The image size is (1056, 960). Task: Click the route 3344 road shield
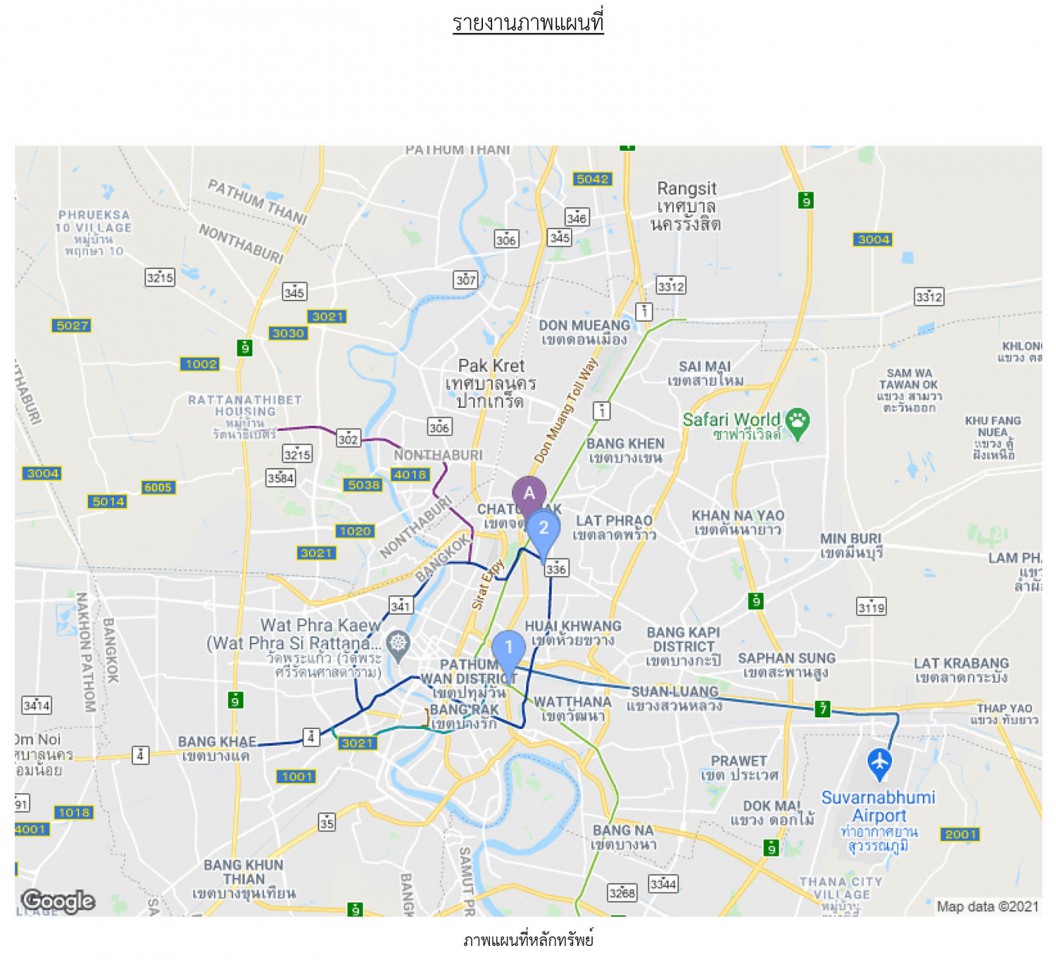click(663, 883)
